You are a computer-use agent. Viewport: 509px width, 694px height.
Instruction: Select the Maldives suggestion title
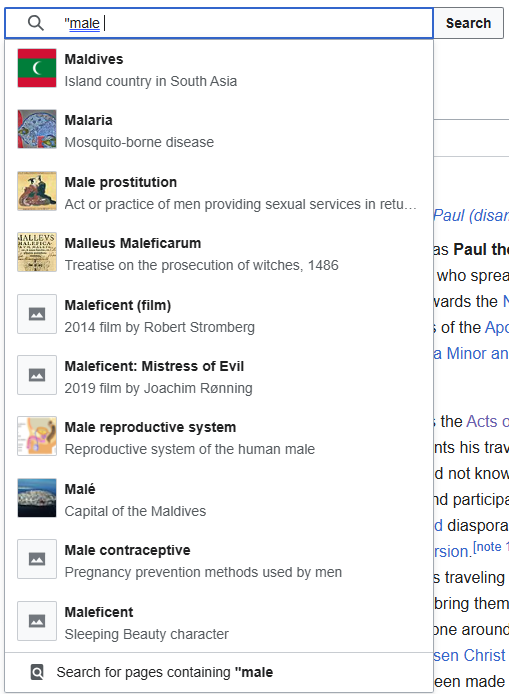(94, 59)
